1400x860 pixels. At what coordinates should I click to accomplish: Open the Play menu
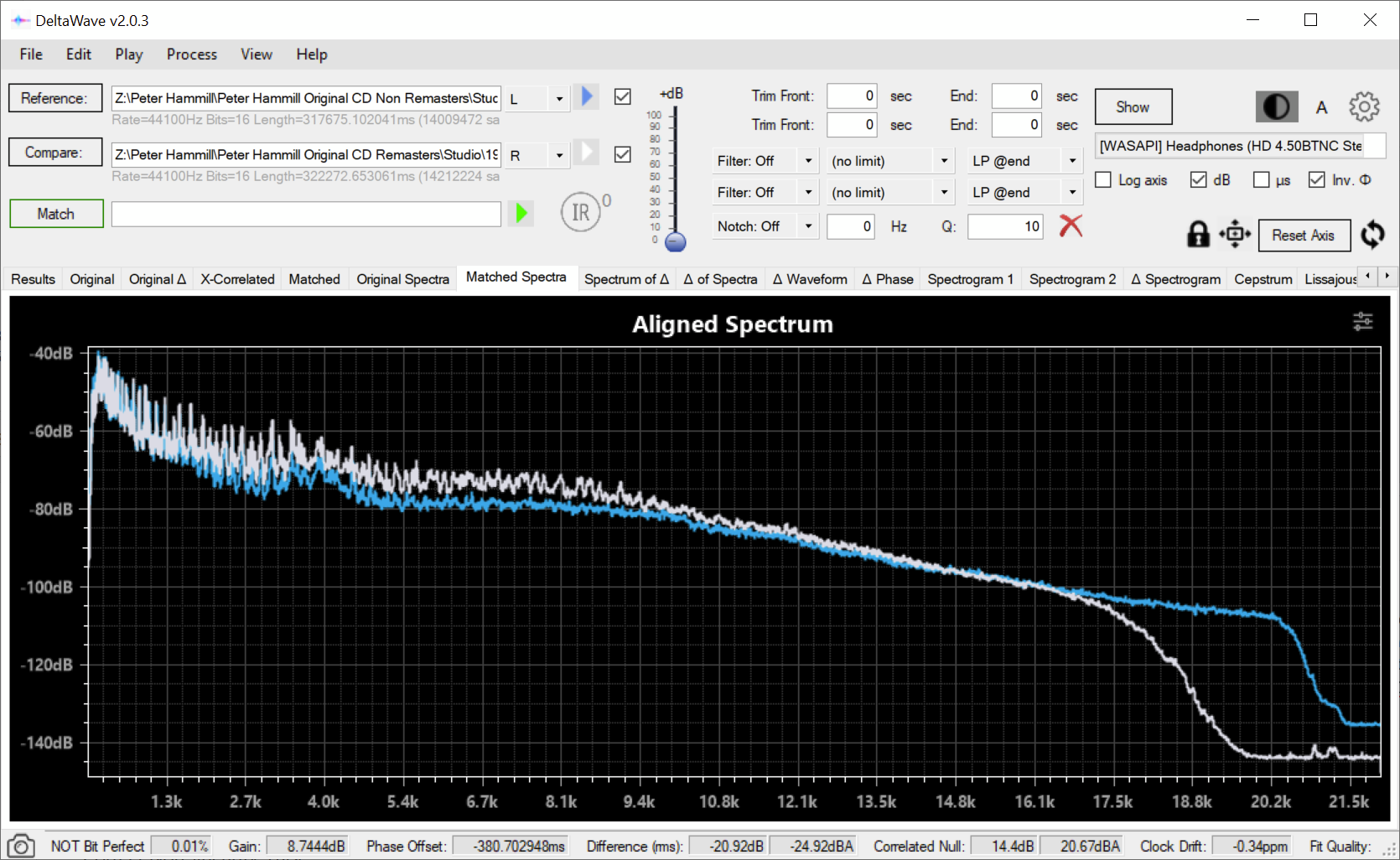(129, 54)
